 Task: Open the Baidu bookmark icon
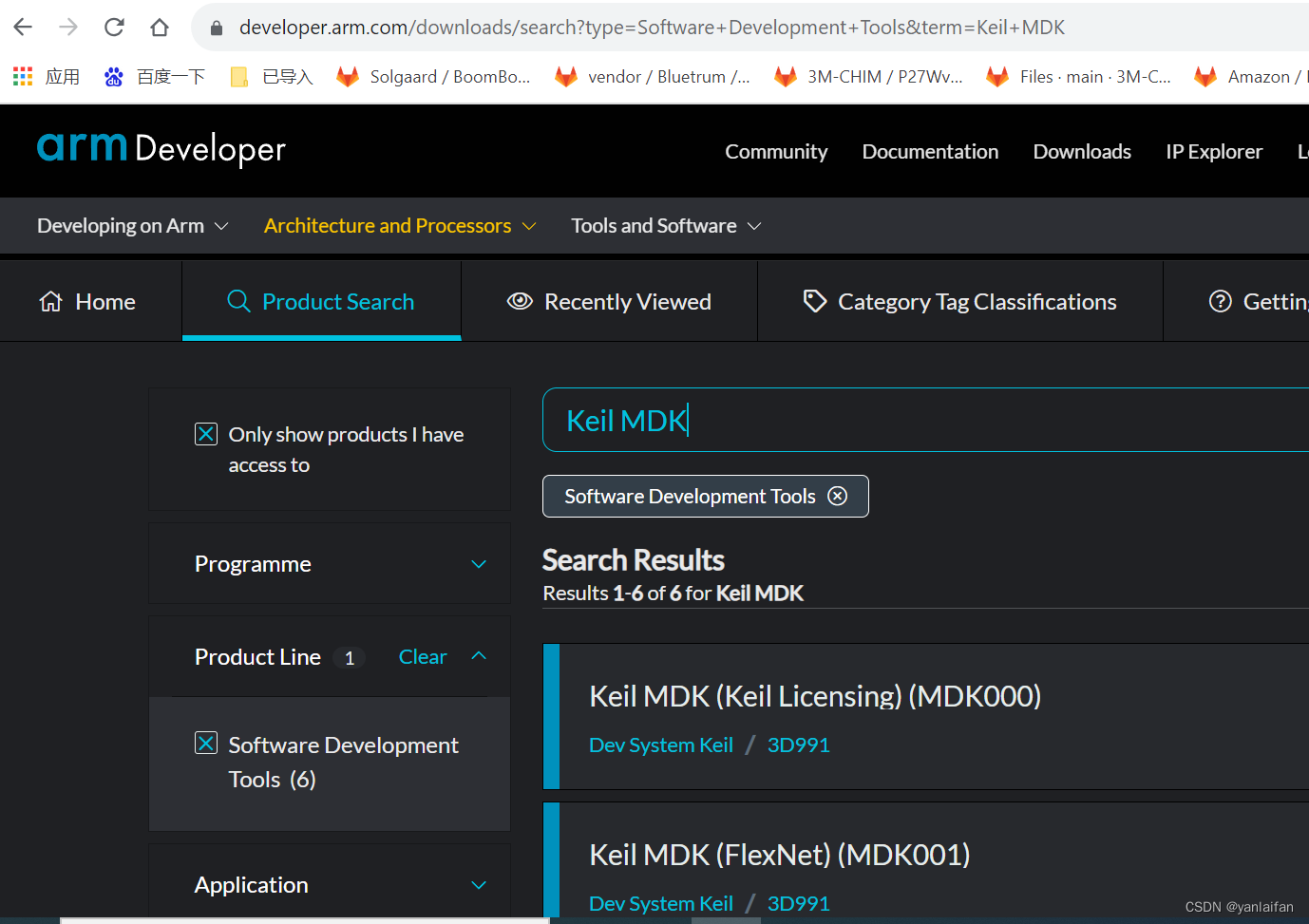(x=114, y=77)
